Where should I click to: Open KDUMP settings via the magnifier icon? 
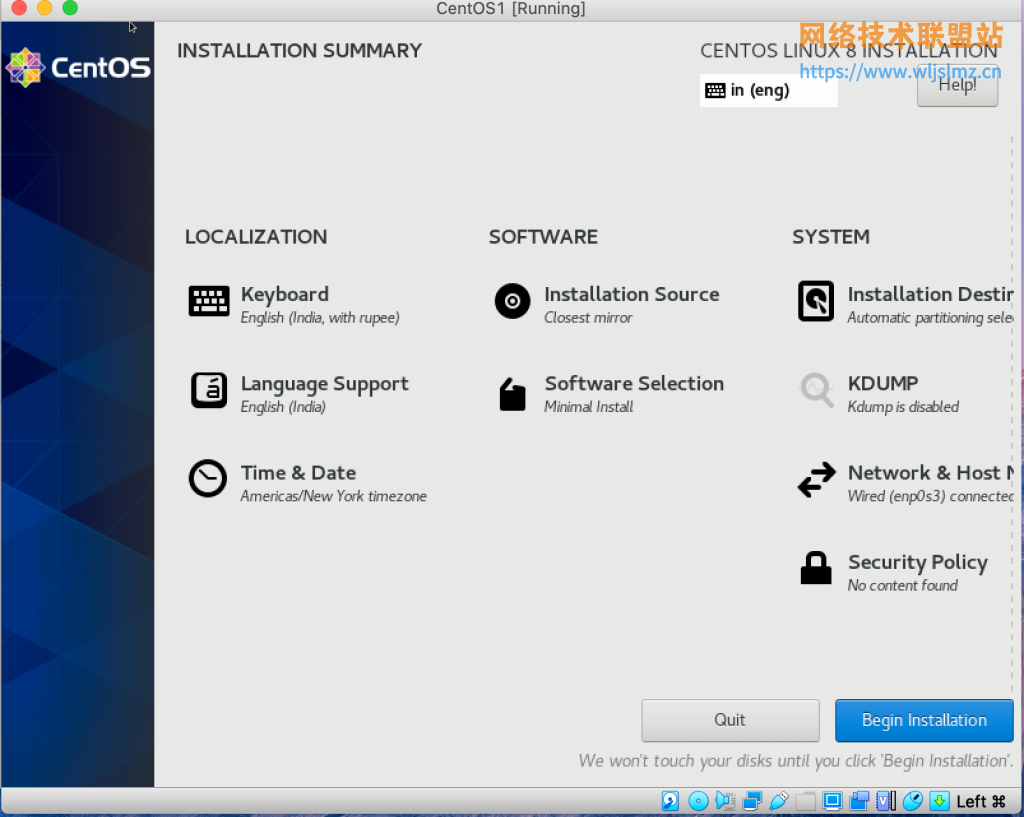click(x=816, y=389)
